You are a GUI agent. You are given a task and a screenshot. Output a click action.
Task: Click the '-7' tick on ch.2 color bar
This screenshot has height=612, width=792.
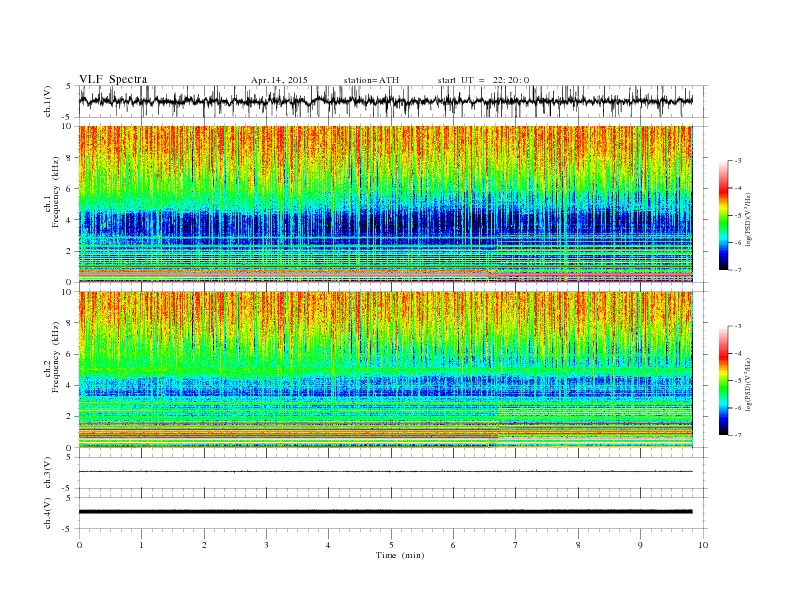tap(737, 435)
